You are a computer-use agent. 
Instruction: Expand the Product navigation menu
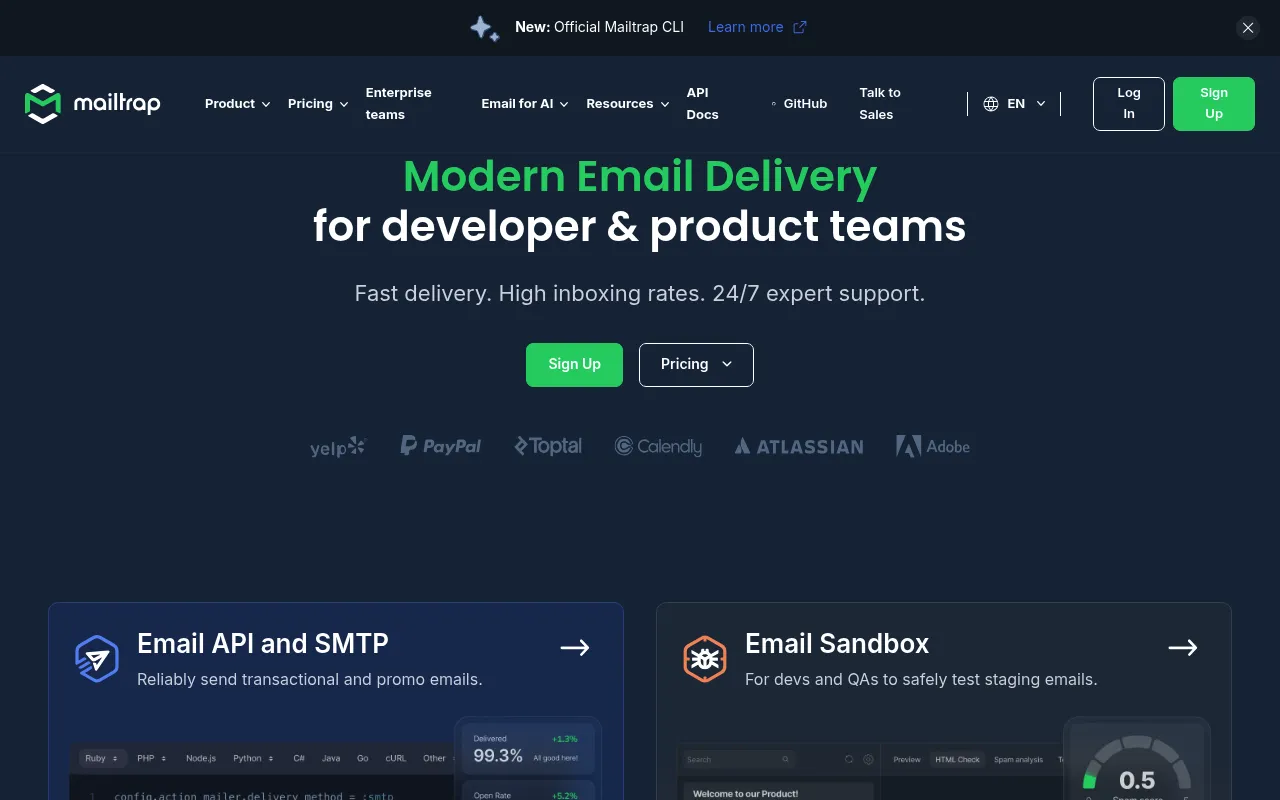pyautogui.click(x=238, y=104)
